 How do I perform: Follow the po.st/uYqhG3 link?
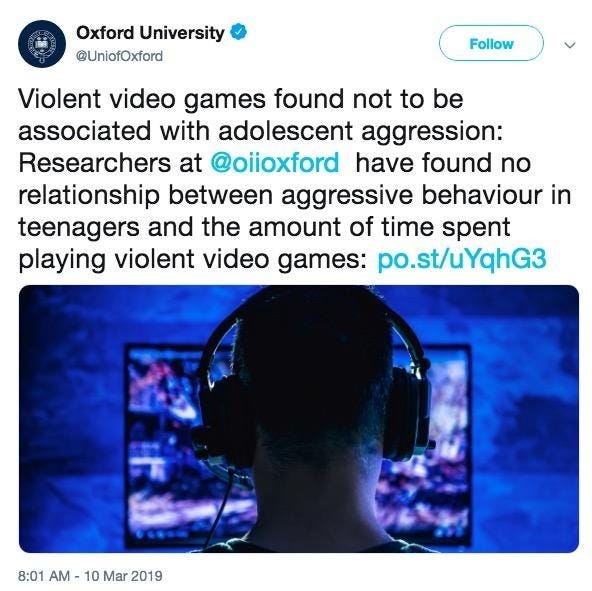[462, 259]
